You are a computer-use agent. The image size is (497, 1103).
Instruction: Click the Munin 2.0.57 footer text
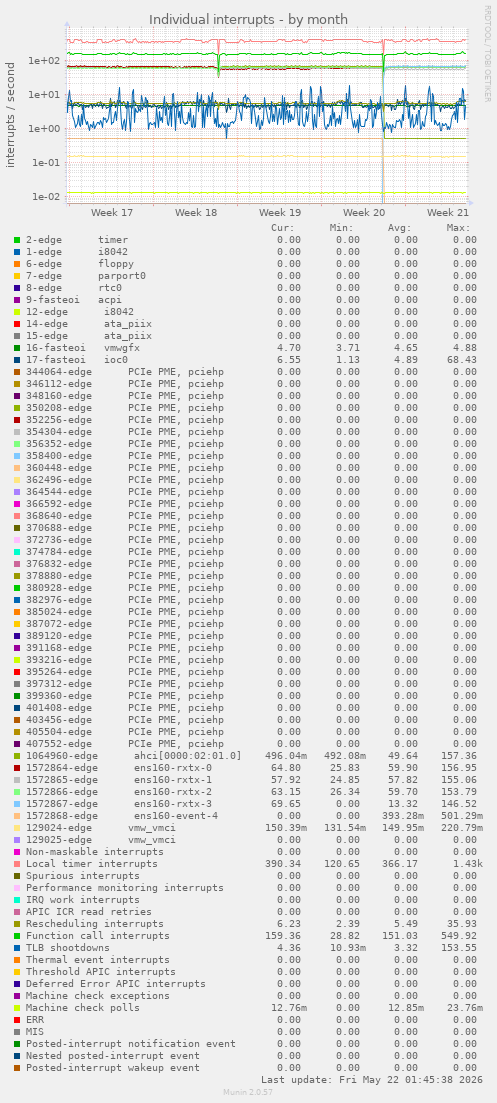248,1092
